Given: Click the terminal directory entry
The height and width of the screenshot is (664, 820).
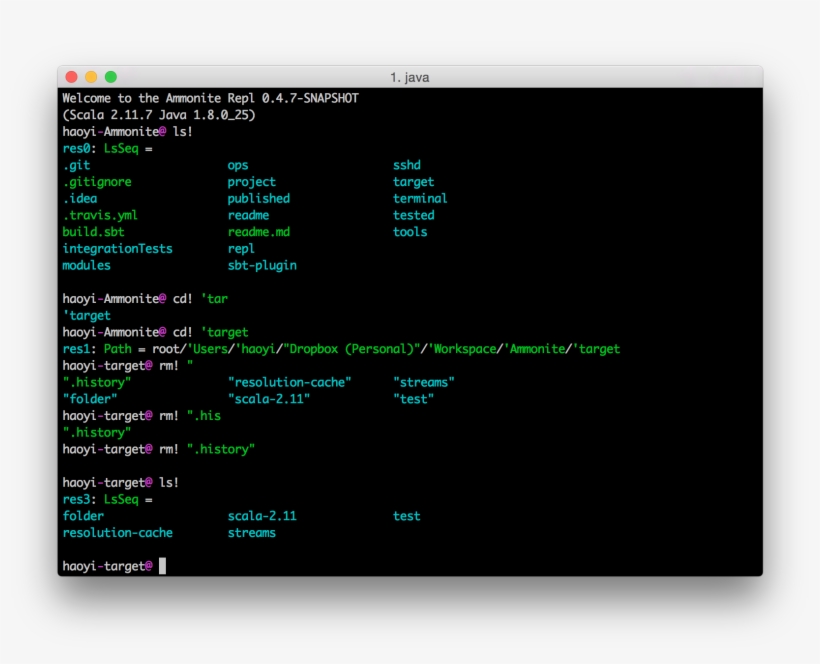Looking at the screenshot, I should pyautogui.click(x=420, y=199).
